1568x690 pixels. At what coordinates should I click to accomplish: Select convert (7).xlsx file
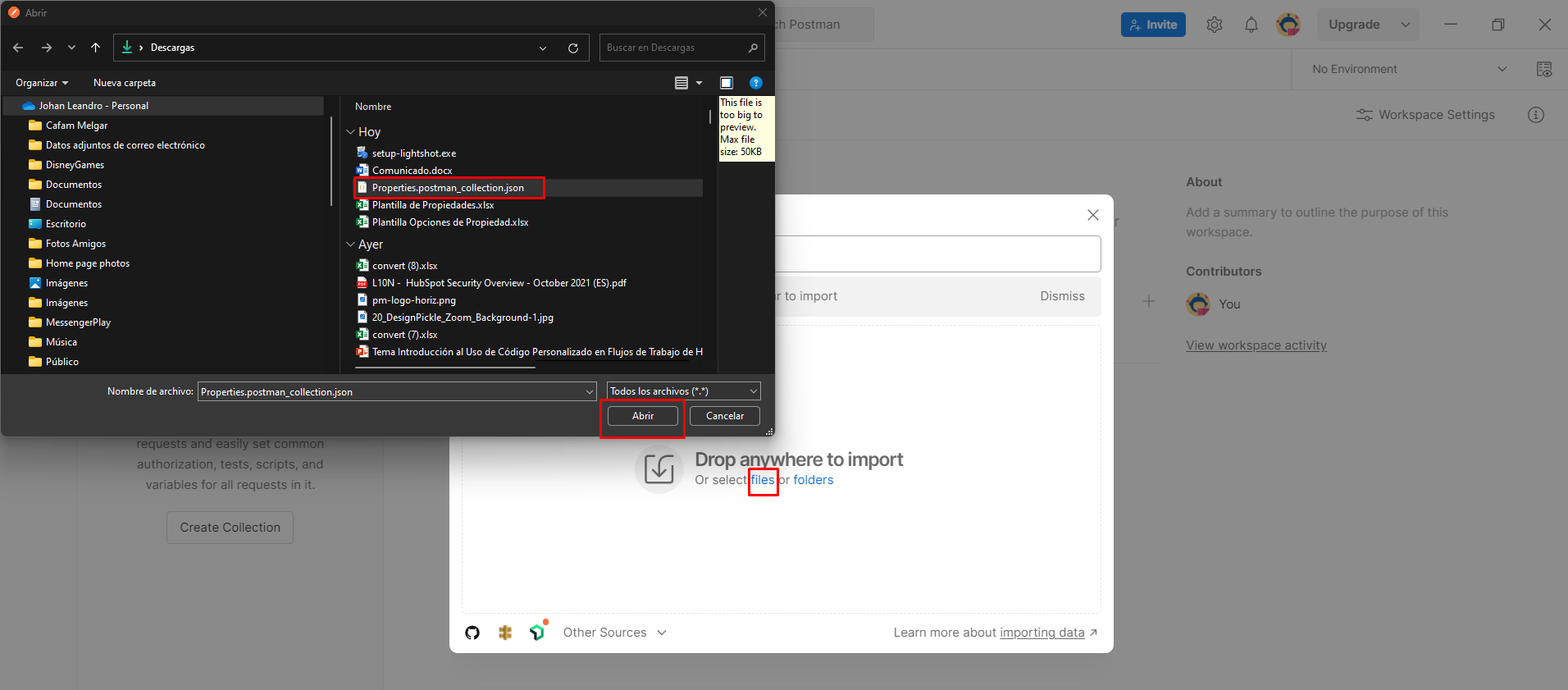tap(404, 335)
